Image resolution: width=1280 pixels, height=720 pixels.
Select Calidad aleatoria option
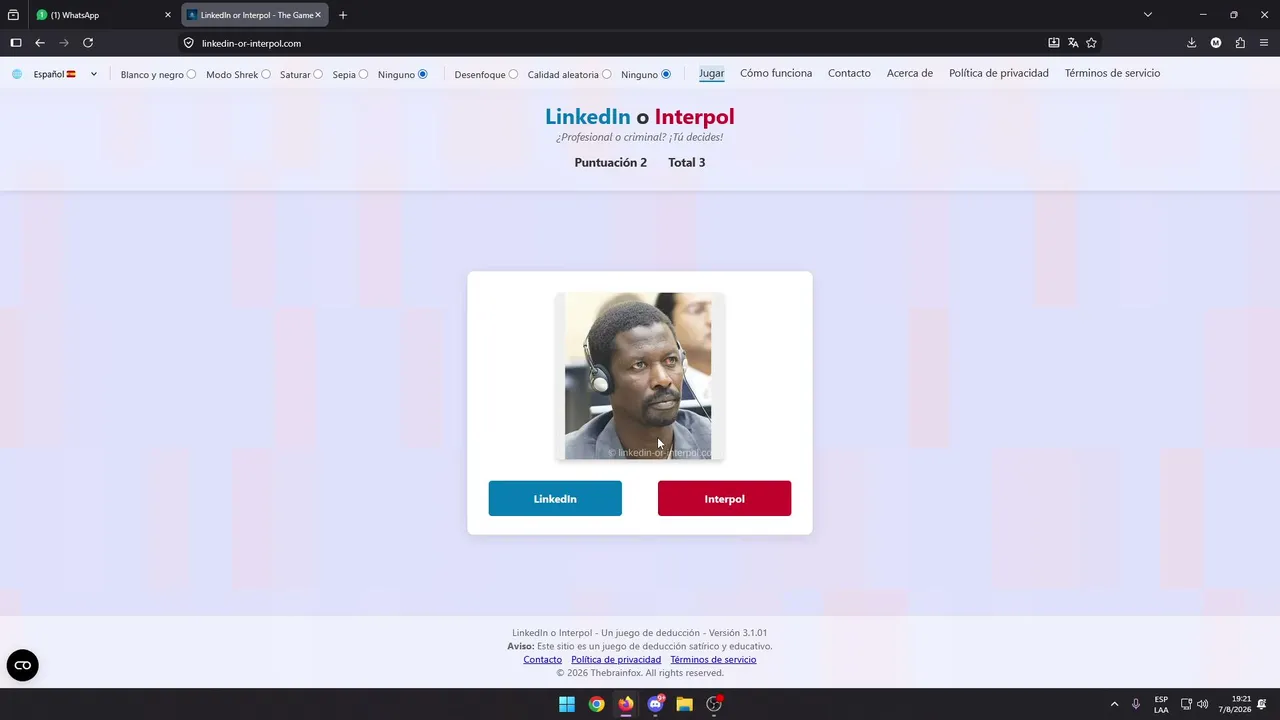[x=606, y=74]
